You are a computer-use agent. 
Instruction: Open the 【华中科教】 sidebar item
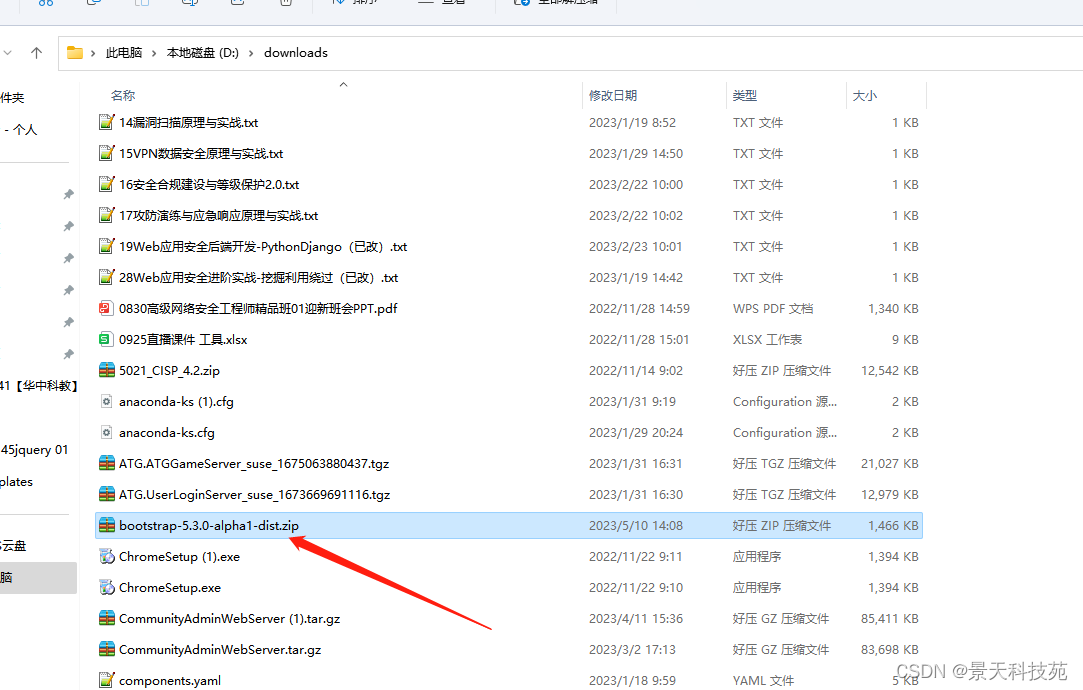click(x=39, y=385)
